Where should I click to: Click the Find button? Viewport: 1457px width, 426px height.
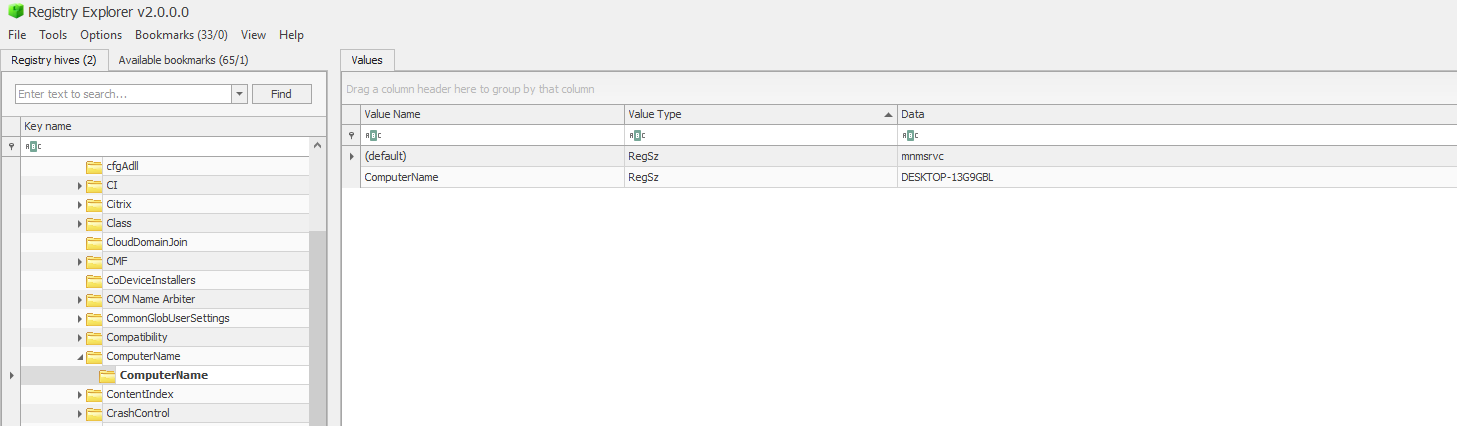tap(281, 94)
